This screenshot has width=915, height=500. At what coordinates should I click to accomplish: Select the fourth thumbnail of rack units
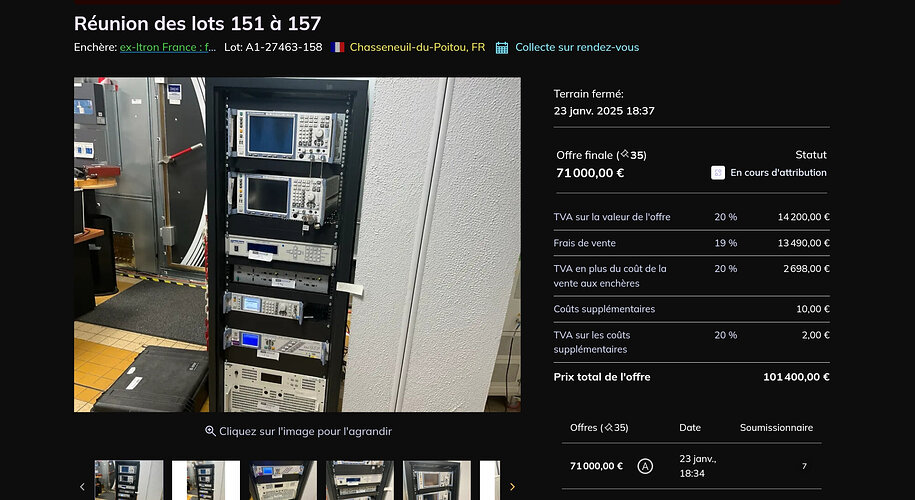[x=360, y=480]
